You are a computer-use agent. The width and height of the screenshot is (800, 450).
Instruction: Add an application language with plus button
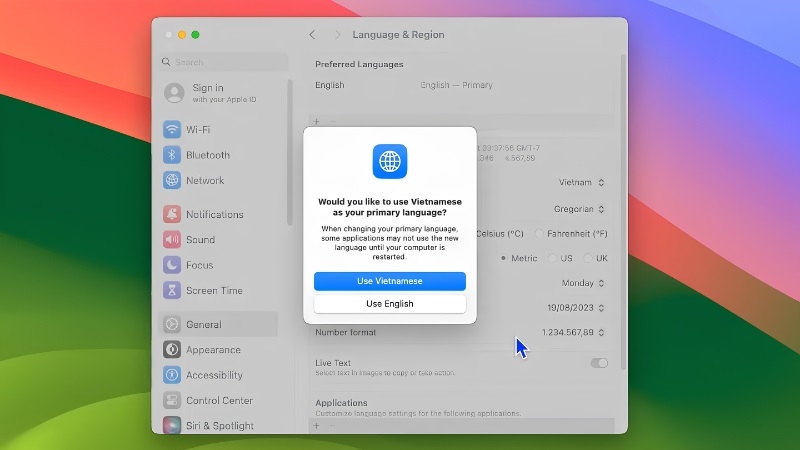click(x=317, y=426)
